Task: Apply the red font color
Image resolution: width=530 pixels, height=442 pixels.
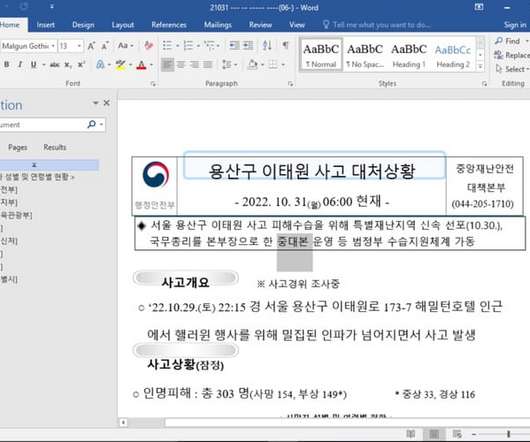Action: pos(141,65)
